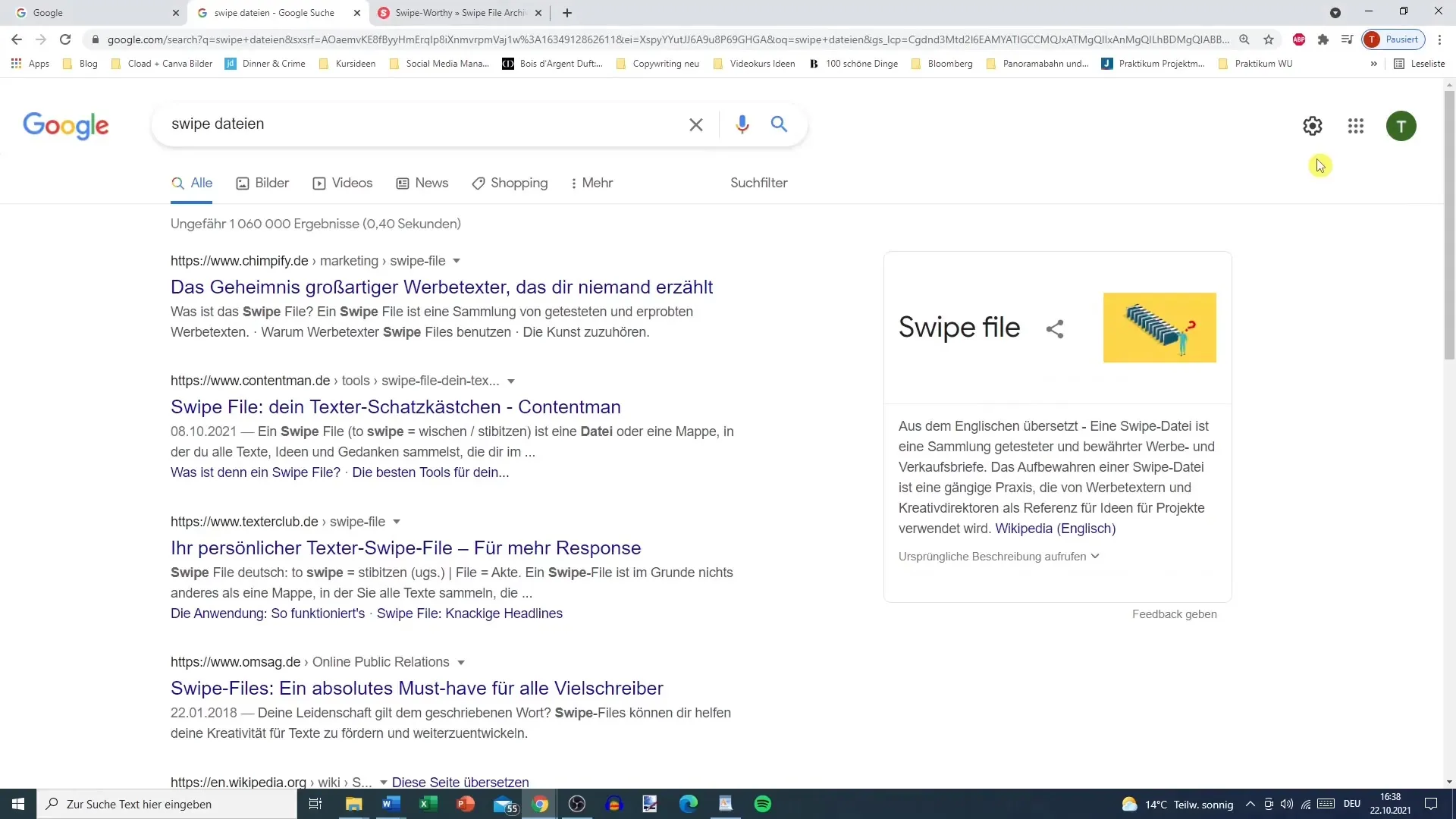Open sitelink Swipe File: Knackige Headlines

pos(469,613)
